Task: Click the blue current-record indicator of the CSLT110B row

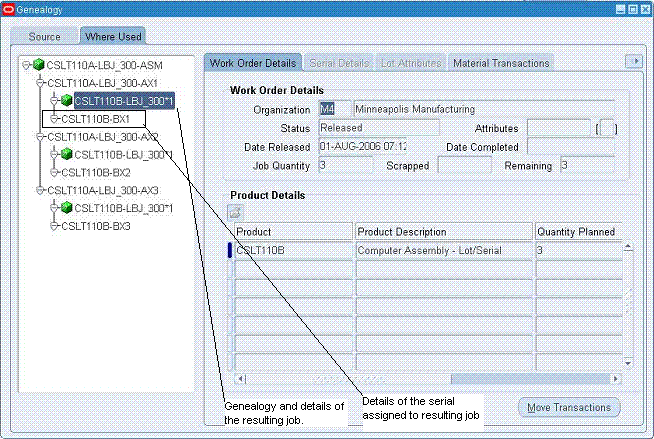Action: 229,250
